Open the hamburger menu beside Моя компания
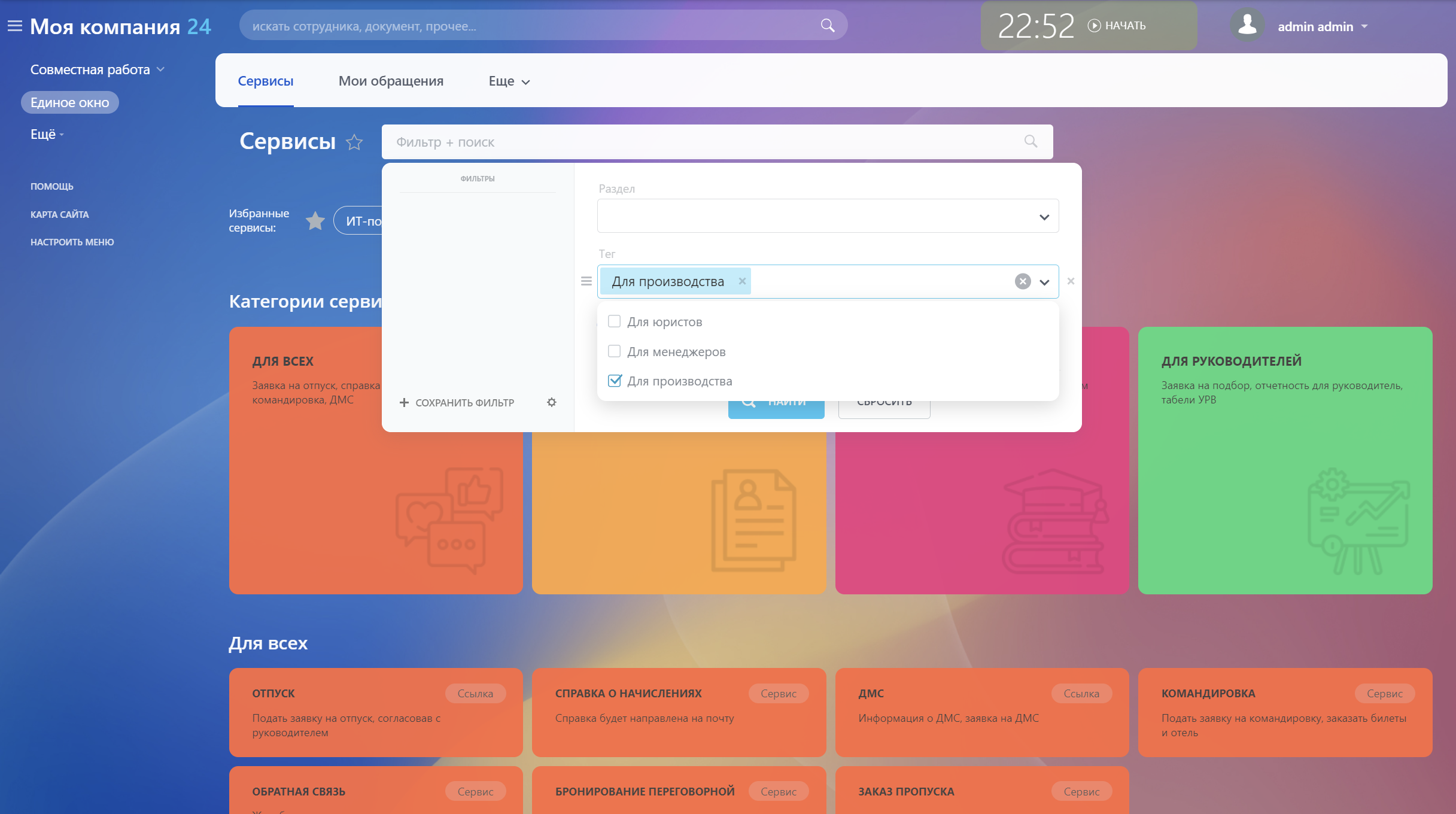 click(x=14, y=26)
